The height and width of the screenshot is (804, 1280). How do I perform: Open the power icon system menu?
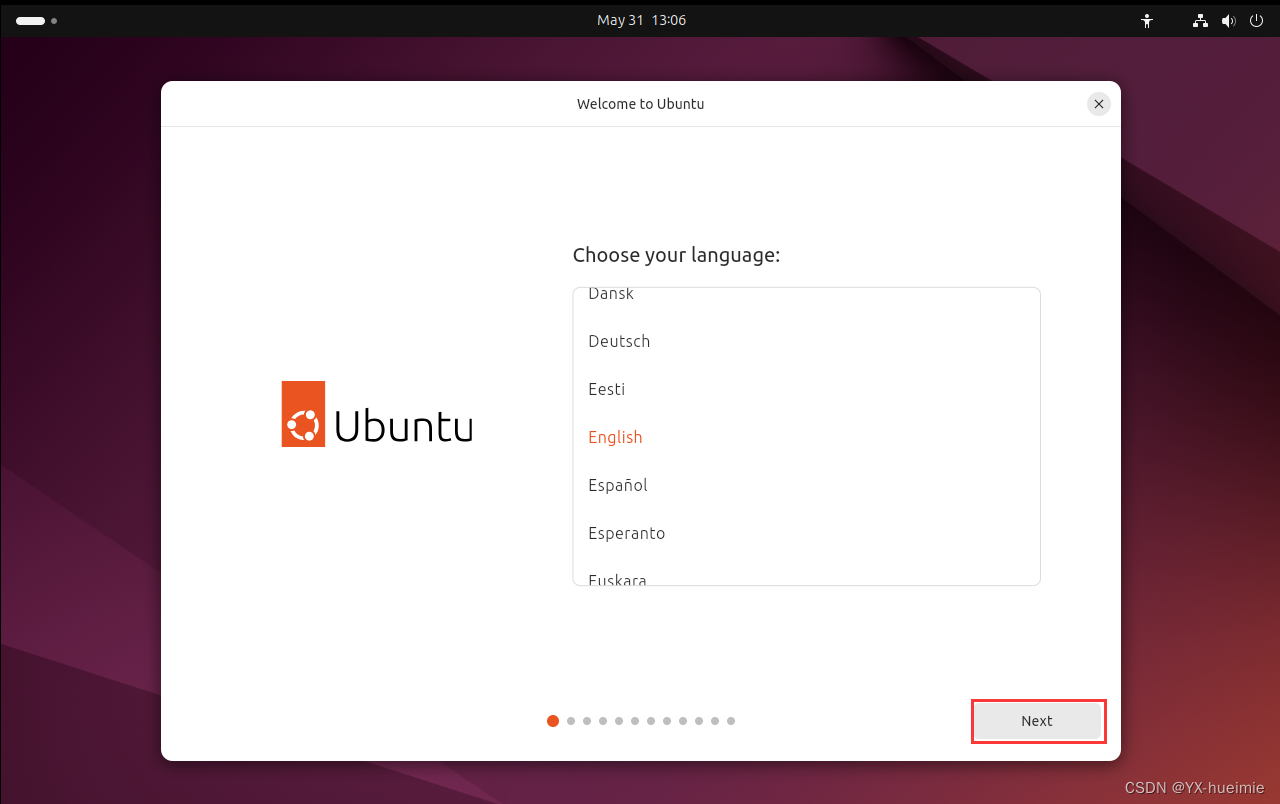tap(1256, 20)
